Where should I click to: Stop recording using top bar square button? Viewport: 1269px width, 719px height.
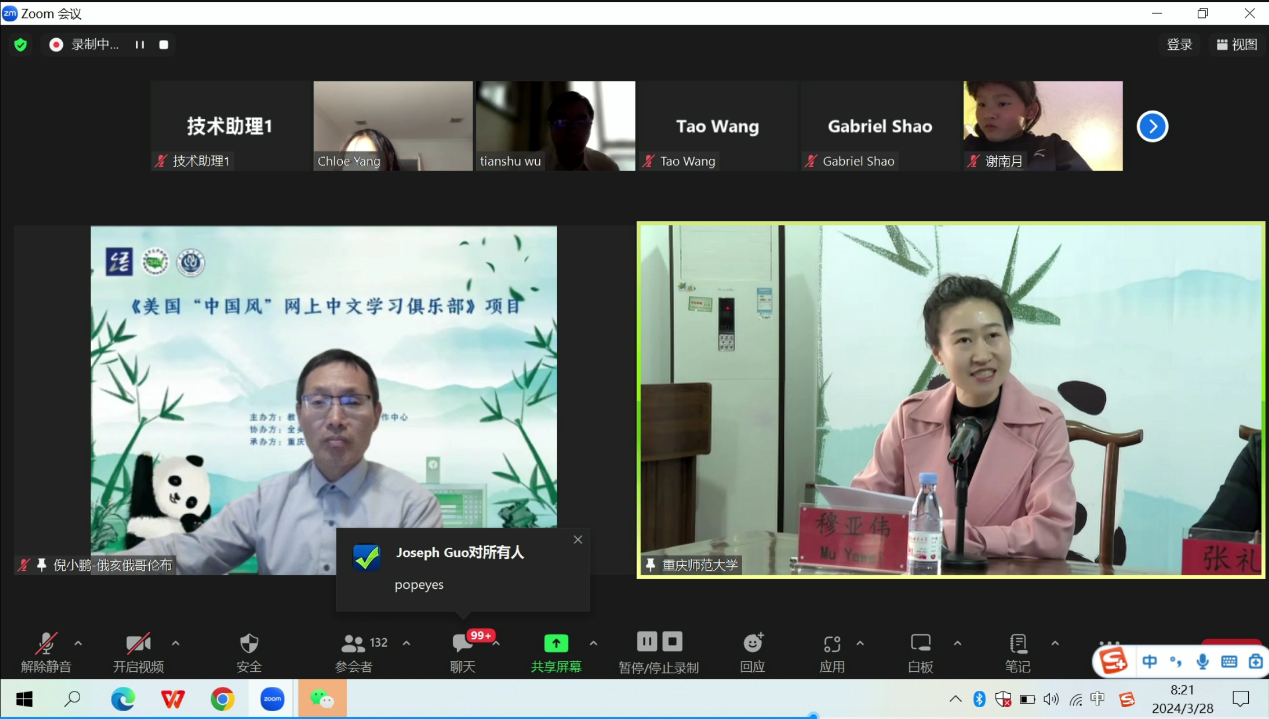[x=164, y=45]
